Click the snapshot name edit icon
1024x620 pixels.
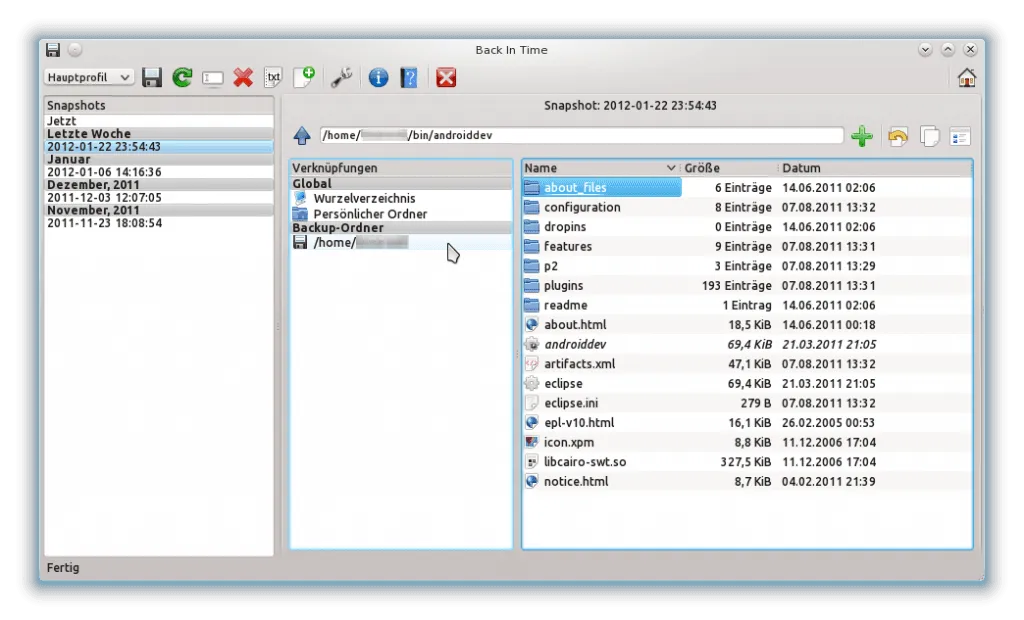pos(212,78)
